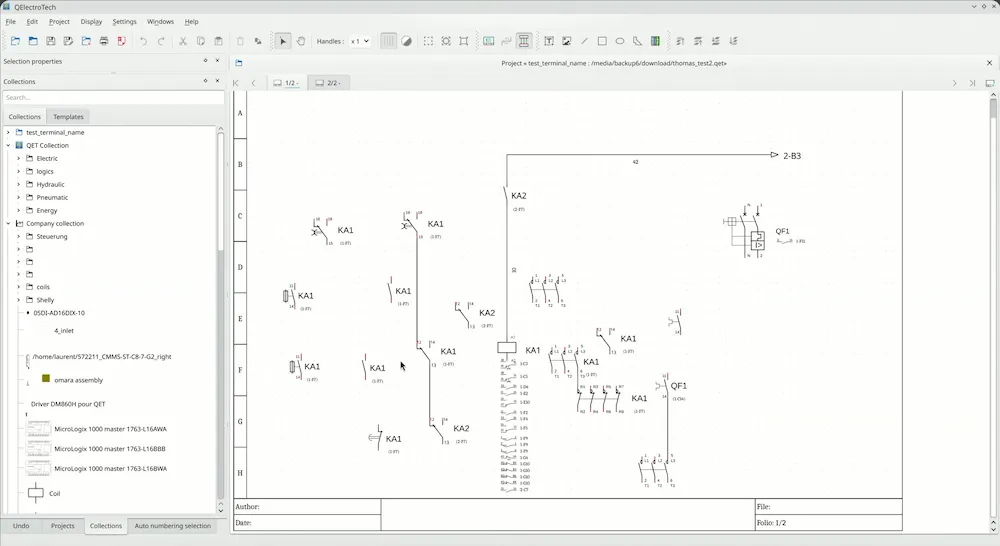Image resolution: width=1000 pixels, height=546 pixels.
Task: Float the Selection properties panel
Action: (205, 61)
